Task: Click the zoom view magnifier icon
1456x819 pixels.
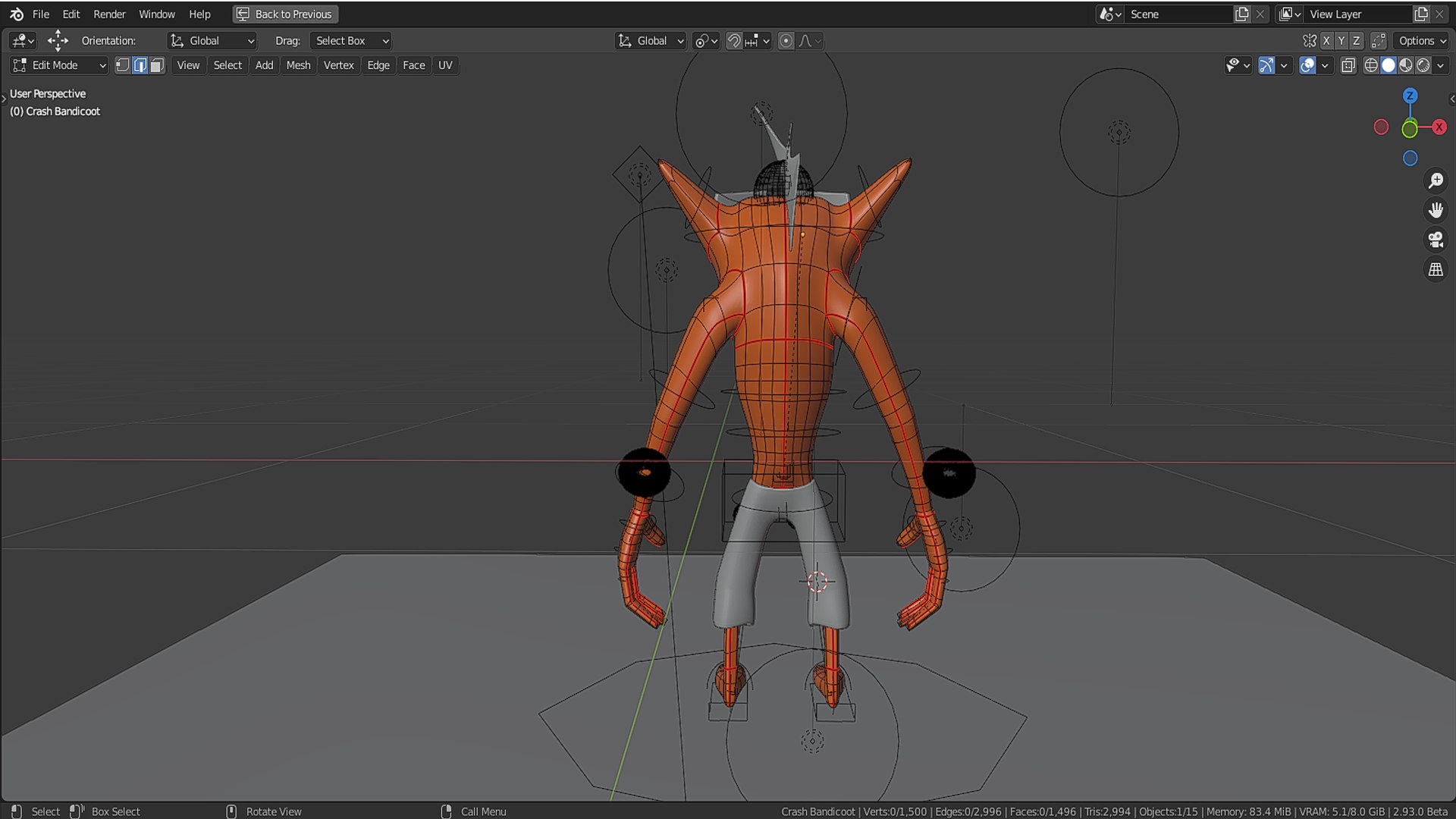Action: pyautogui.click(x=1436, y=180)
